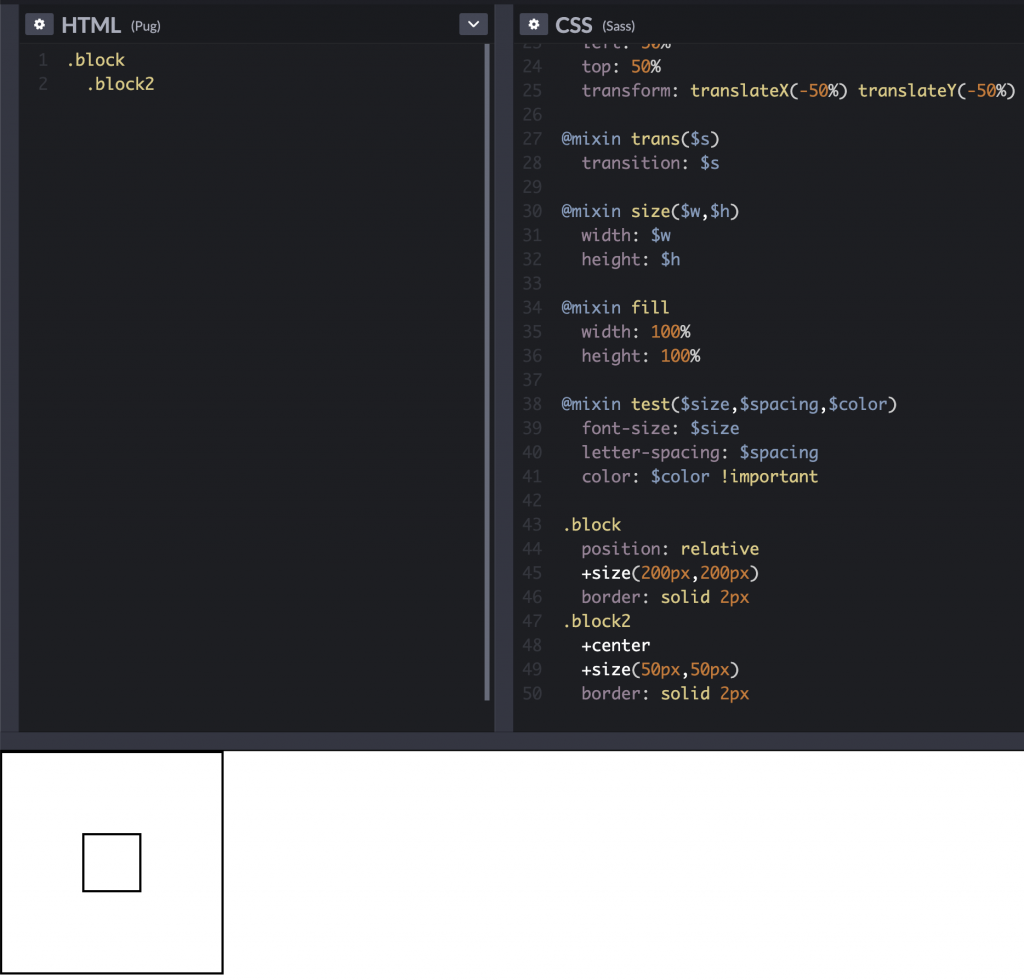This screenshot has width=1024, height=980.
Task: Click the 'position: relative' line
Action: point(670,549)
